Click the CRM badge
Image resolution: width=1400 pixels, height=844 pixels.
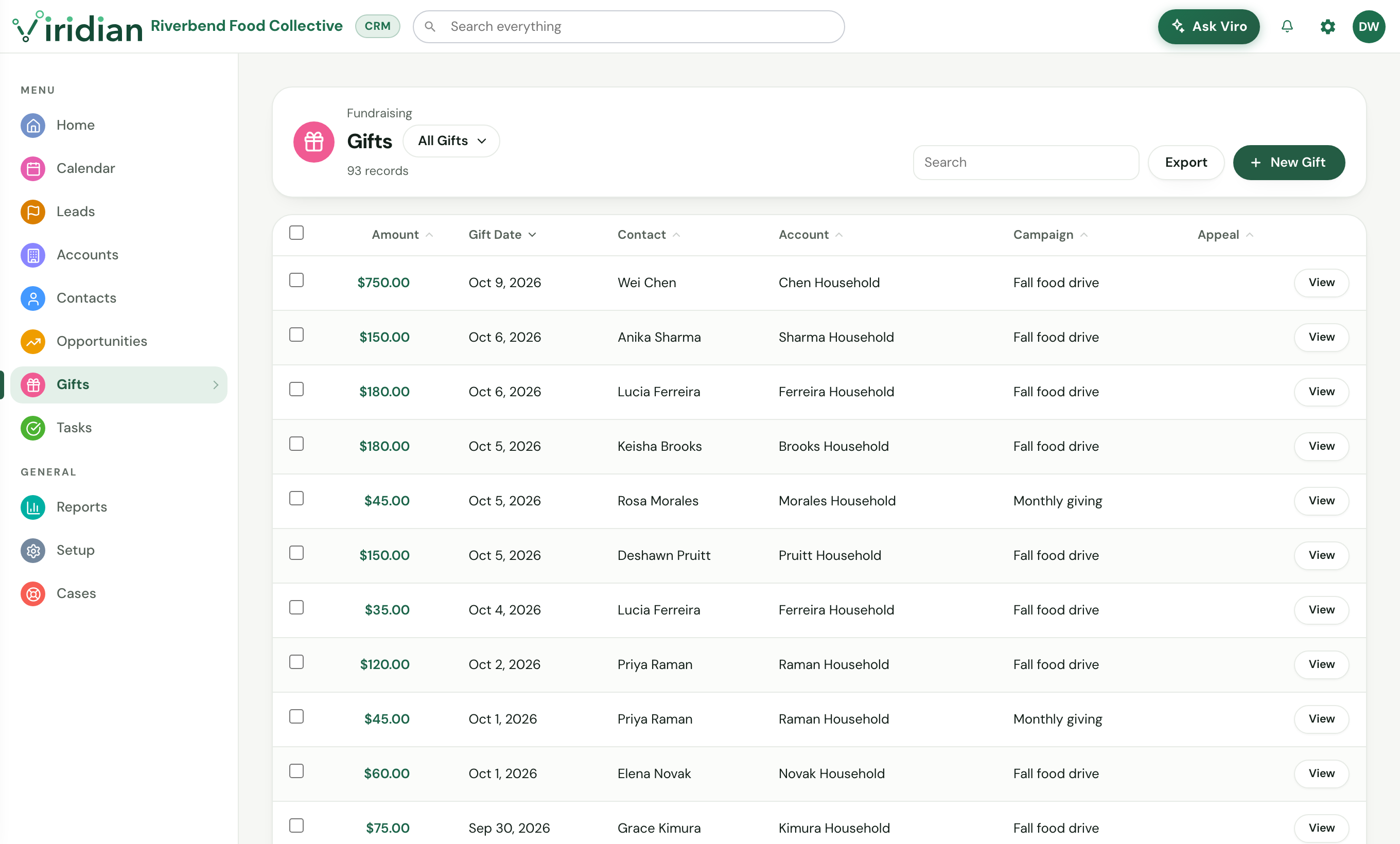tap(377, 26)
